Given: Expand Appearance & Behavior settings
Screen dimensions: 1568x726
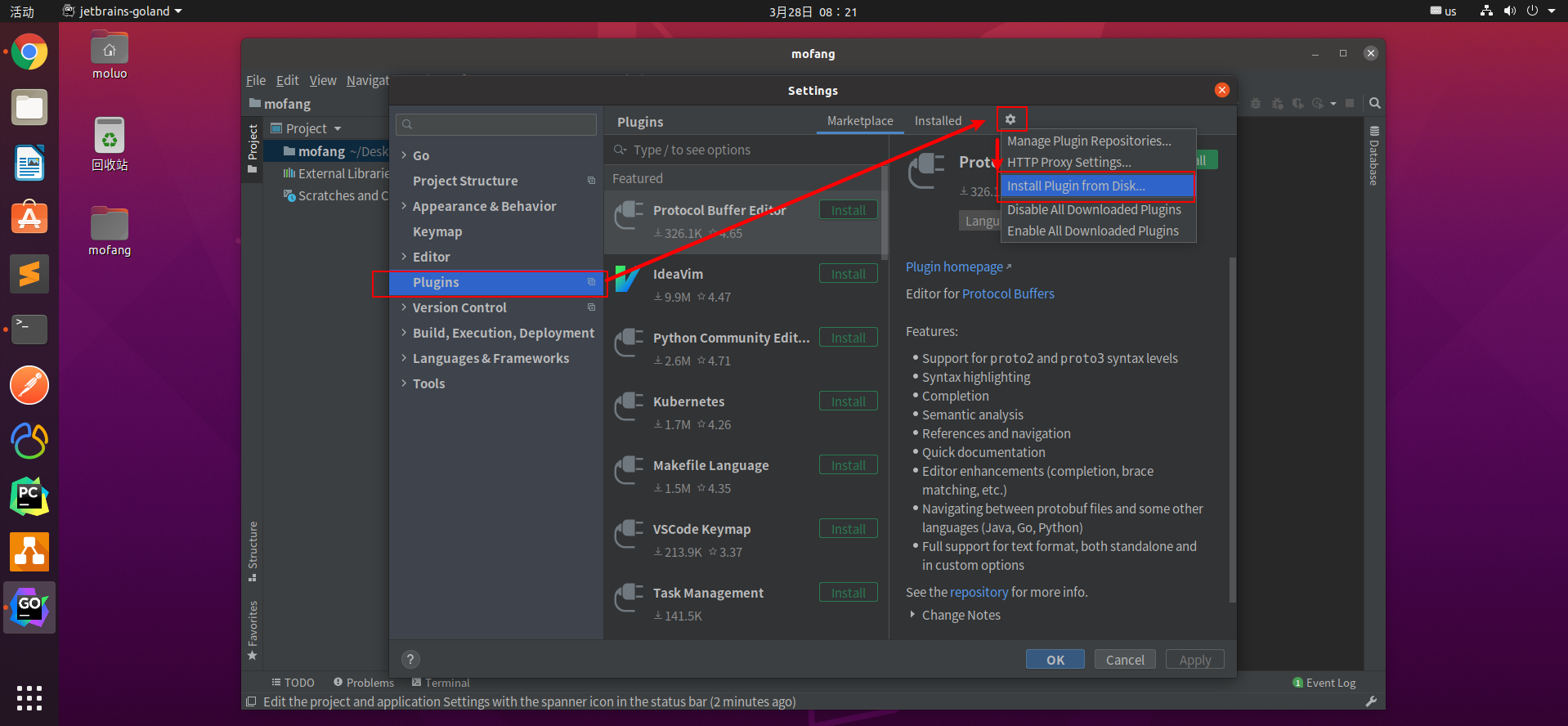Looking at the screenshot, I should click(x=404, y=205).
